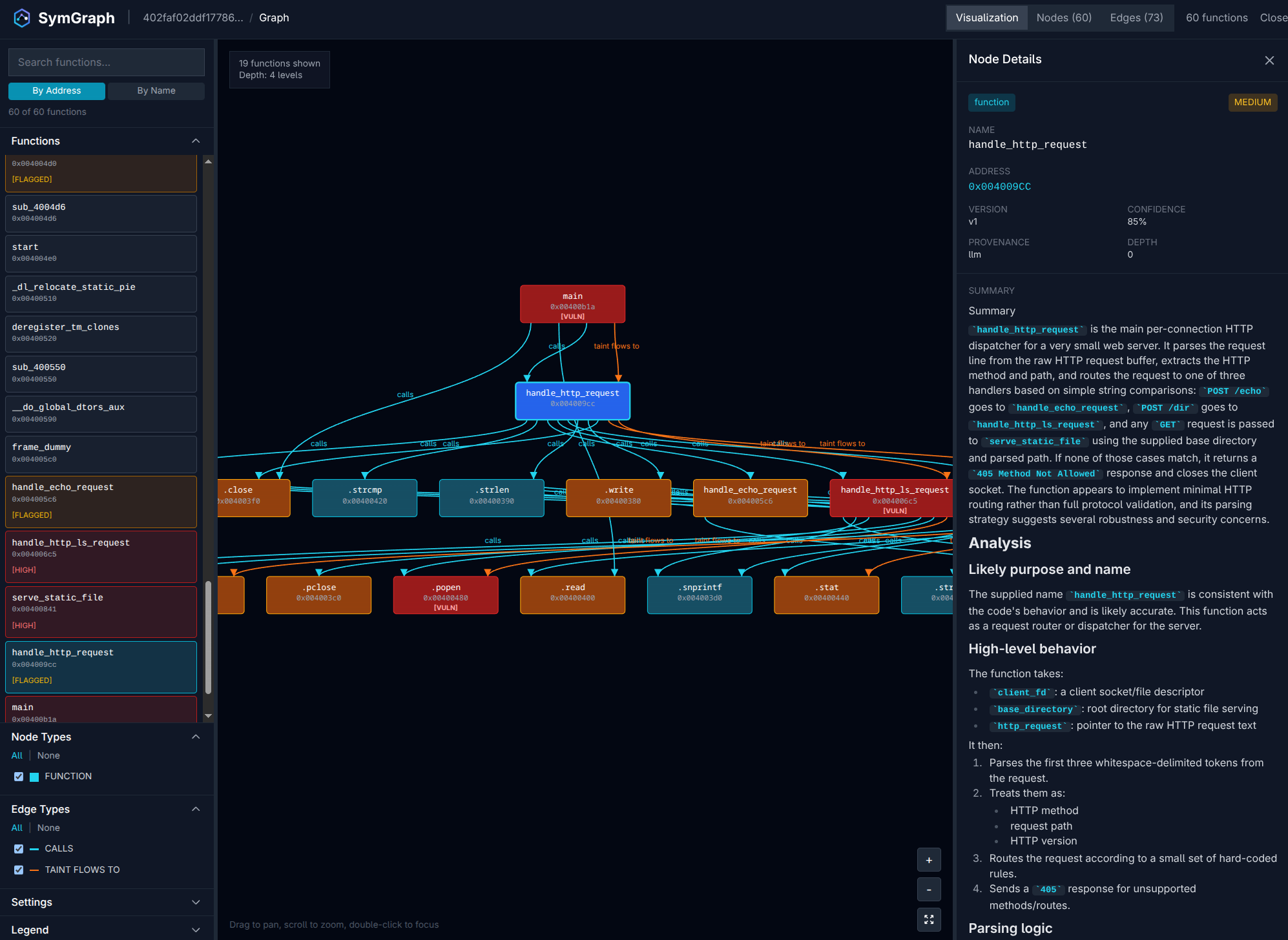Open the 0x004009CC address link

(x=999, y=187)
